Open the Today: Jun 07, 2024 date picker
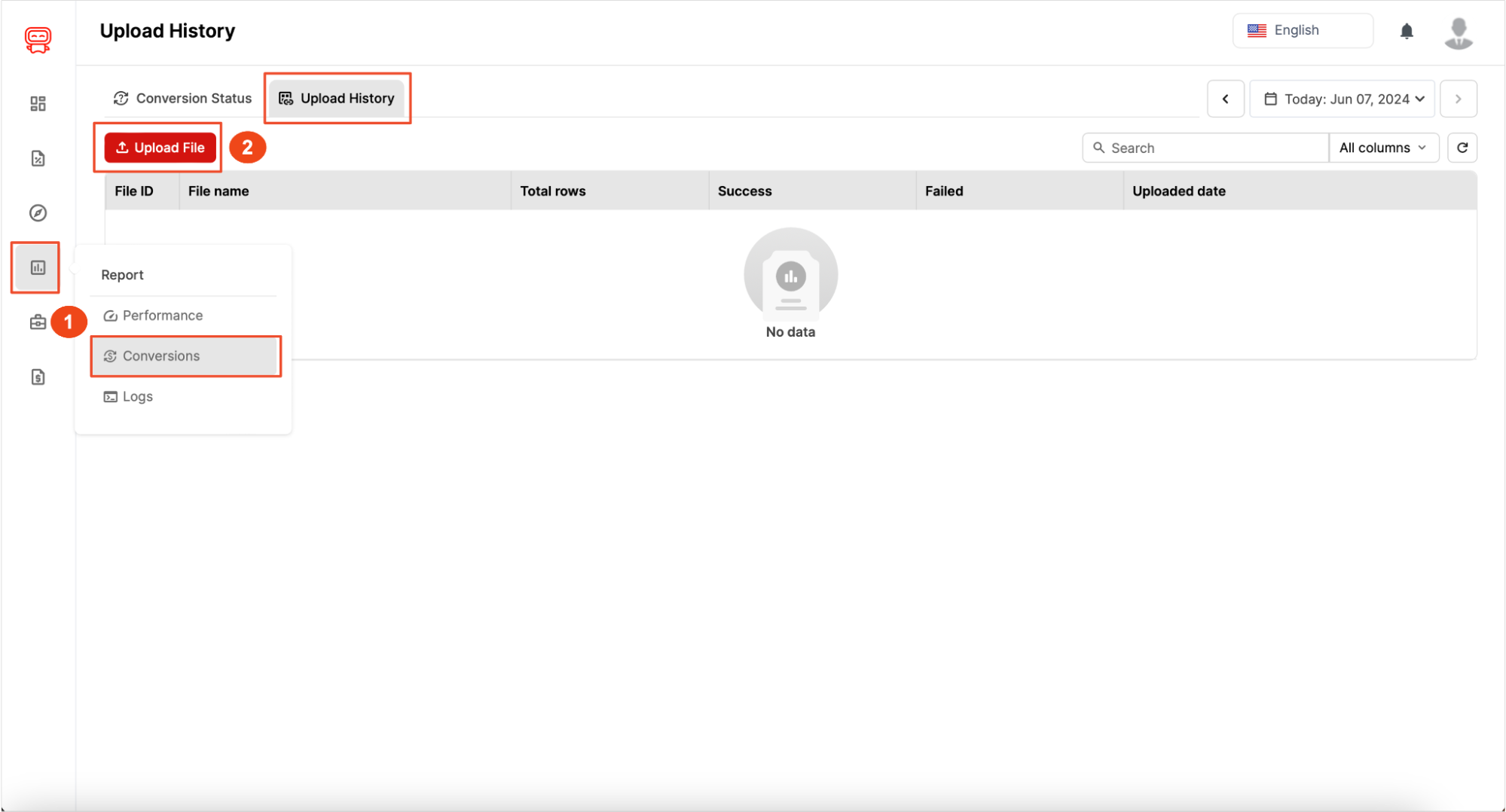This screenshot has height=812, width=1506. click(1342, 98)
